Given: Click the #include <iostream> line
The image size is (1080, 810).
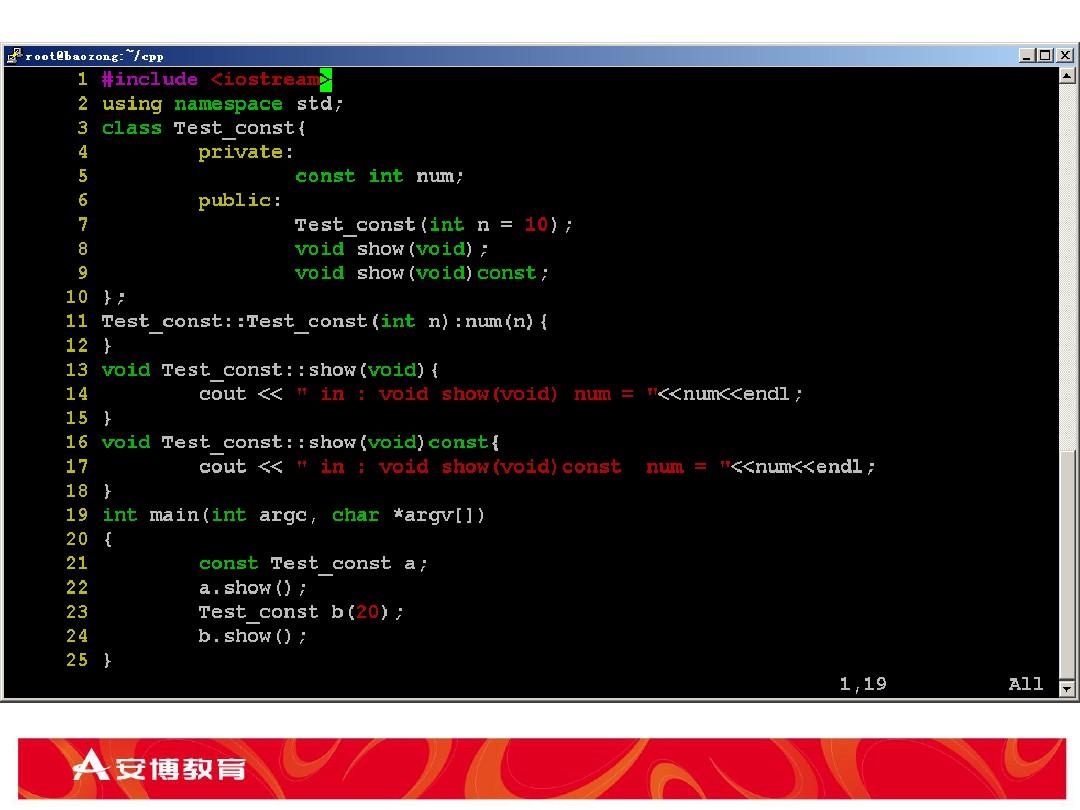Looking at the screenshot, I should coord(216,80).
